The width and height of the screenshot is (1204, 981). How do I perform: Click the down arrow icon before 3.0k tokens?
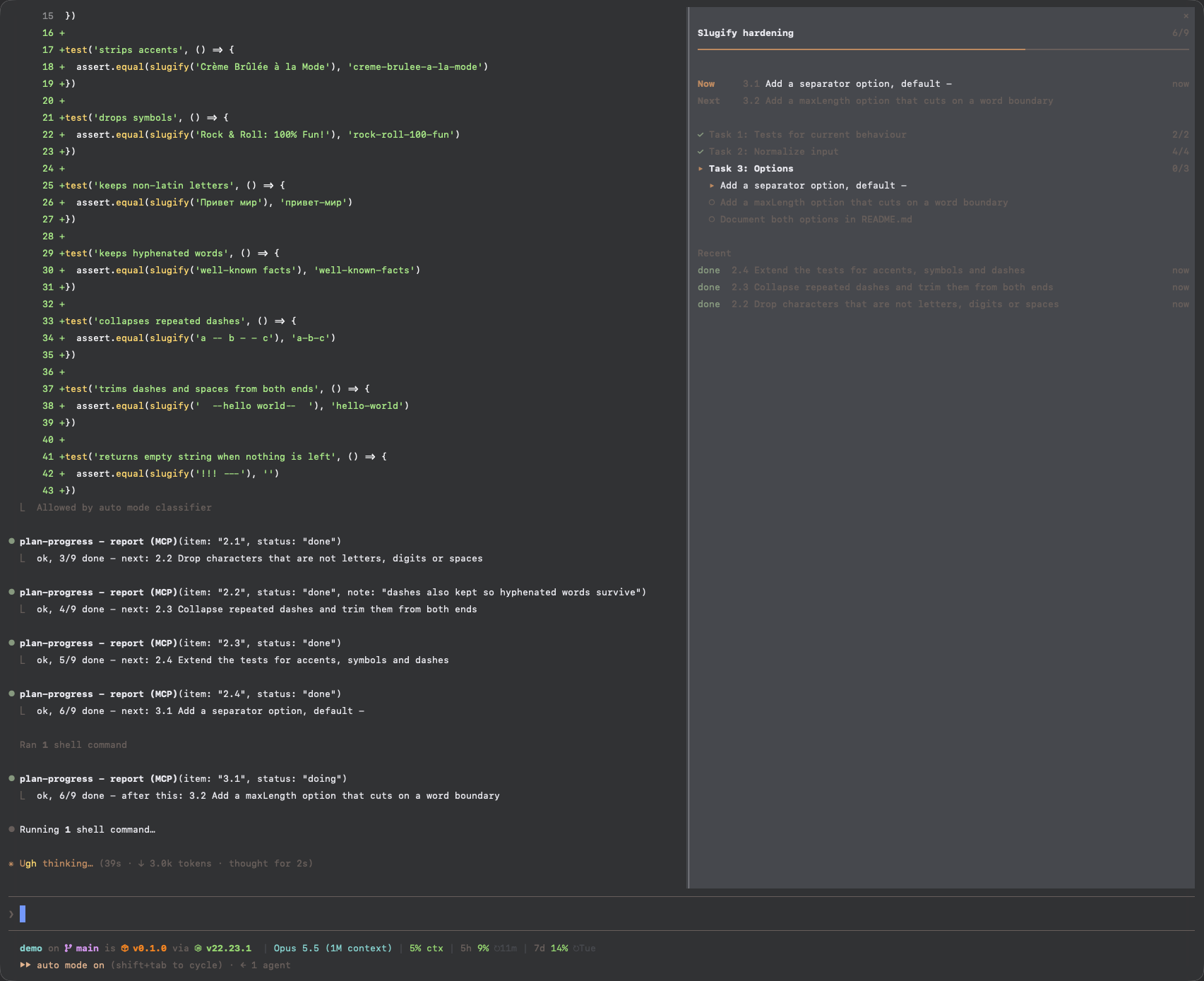click(141, 864)
